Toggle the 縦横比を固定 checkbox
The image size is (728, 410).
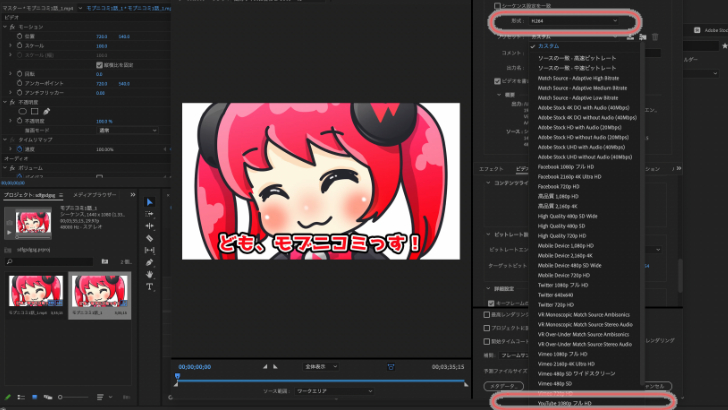(x=99, y=65)
